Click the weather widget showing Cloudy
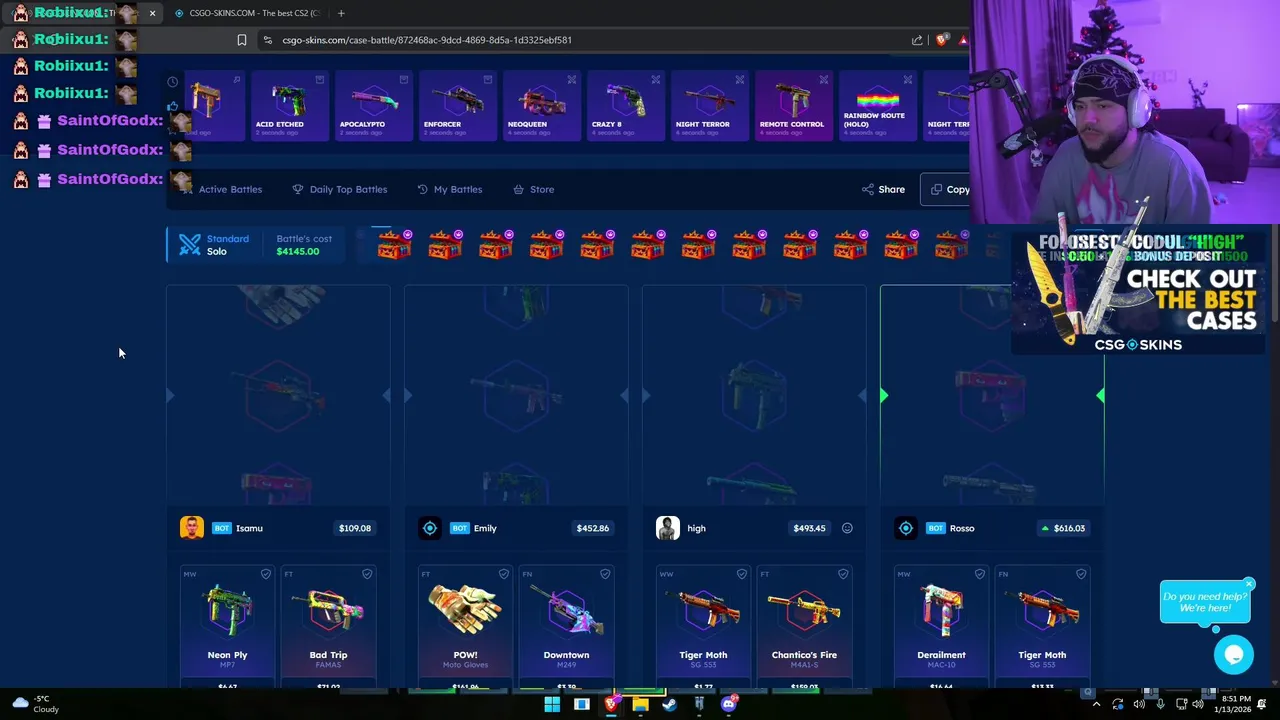This screenshot has width=1280, height=720. point(34,704)
